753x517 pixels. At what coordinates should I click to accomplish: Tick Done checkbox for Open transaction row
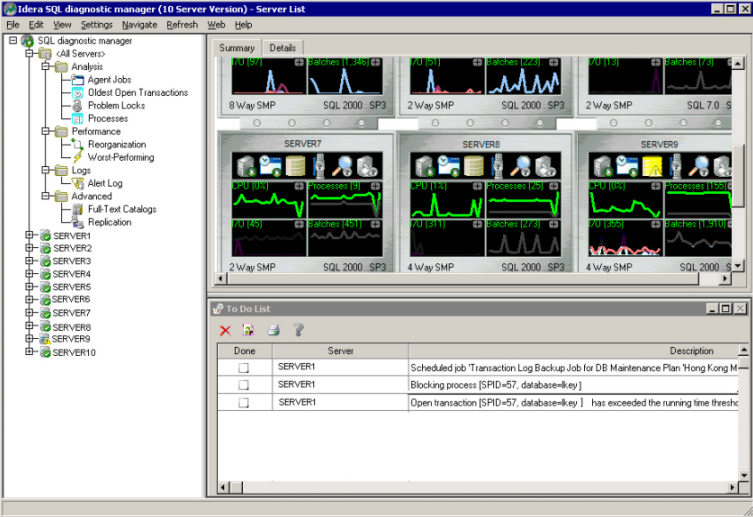[x=243, y=402]
